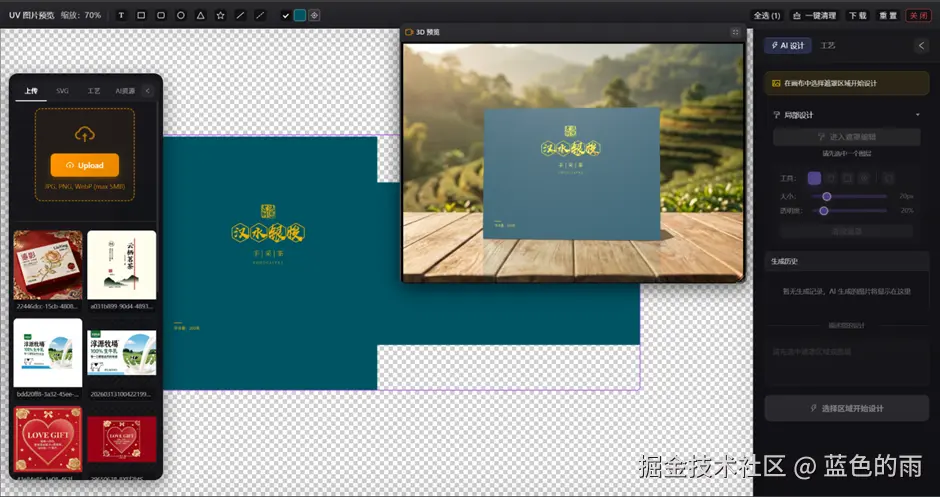
Task: Select the rounded rectangle shape tool
Action: tap(161, 16)
